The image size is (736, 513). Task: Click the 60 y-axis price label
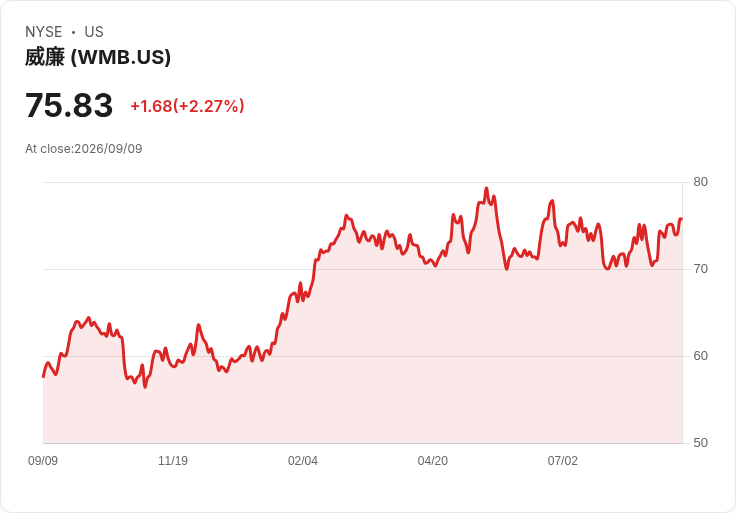[700, 356]
